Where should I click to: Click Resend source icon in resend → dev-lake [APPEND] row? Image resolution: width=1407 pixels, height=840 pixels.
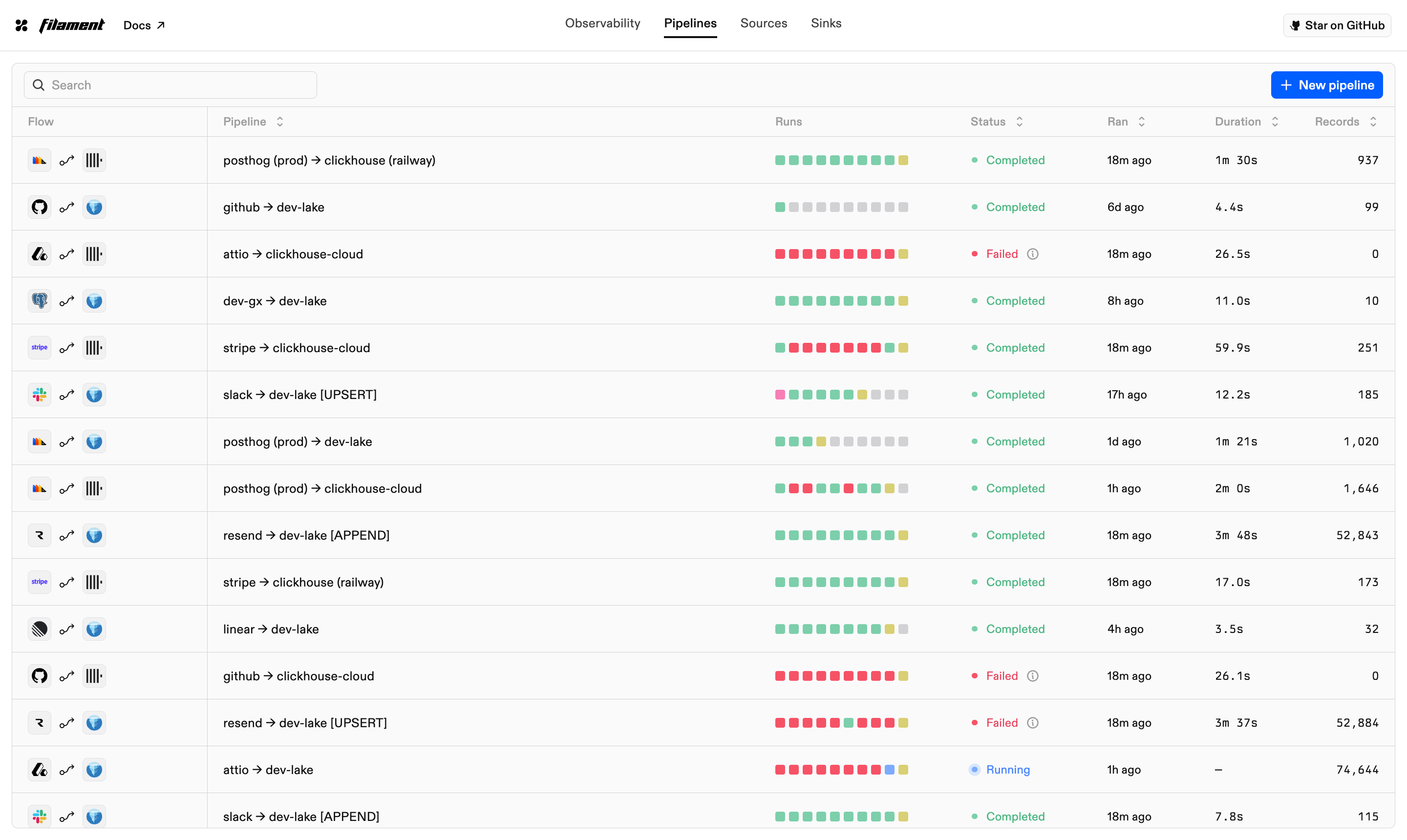[x=40, y=535]
